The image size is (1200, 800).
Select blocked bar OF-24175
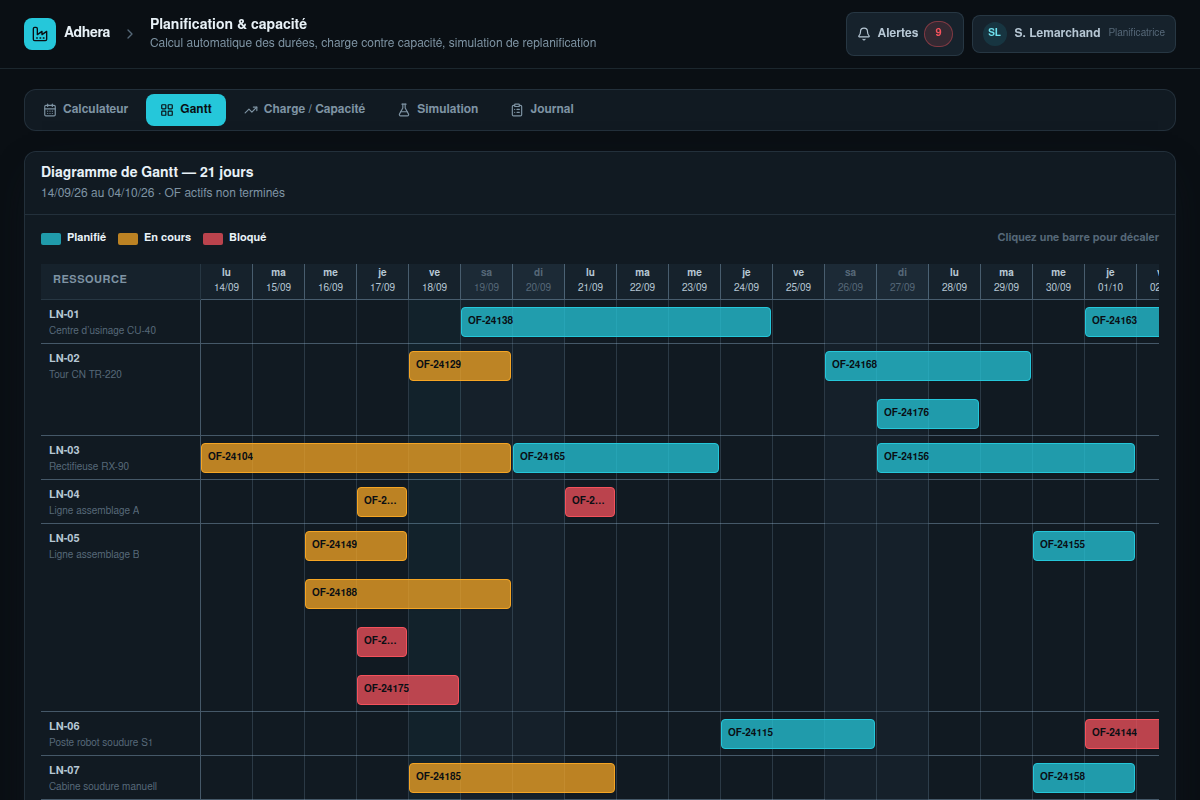[x=408, y=689]
